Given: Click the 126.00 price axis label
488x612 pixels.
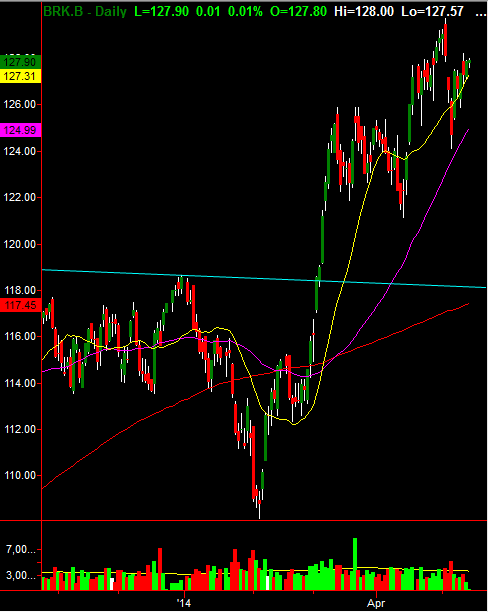Looking at the screenshot, I should click(20, 104).
